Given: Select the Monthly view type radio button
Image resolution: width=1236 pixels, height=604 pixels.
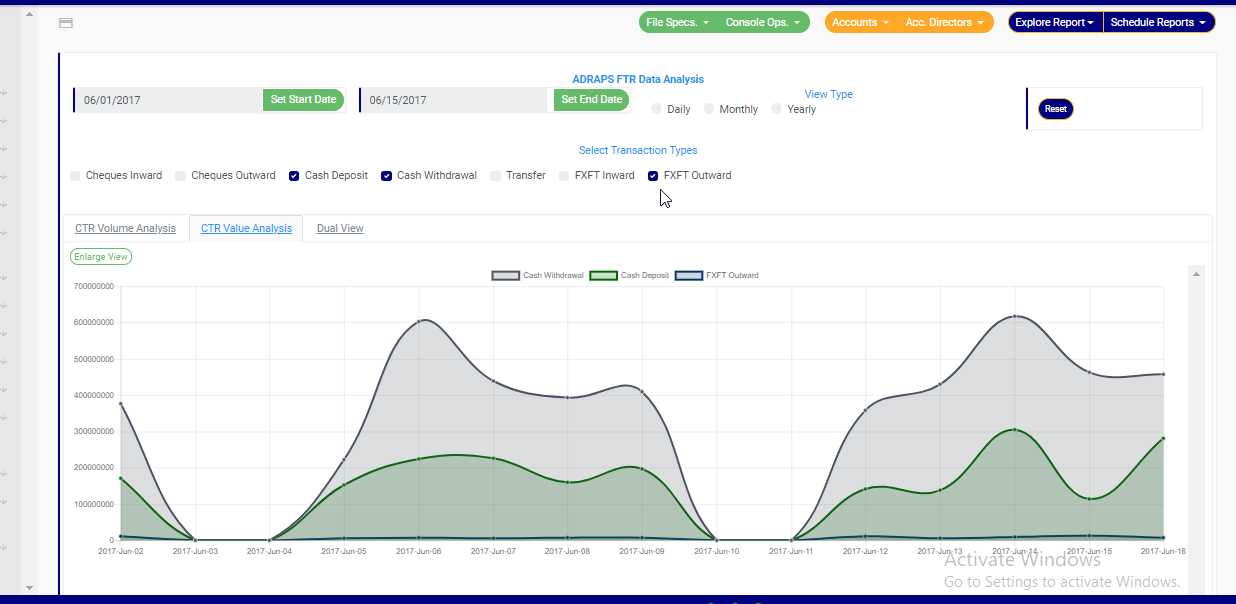Looking at the screenshot, I should tap(710, 109).
